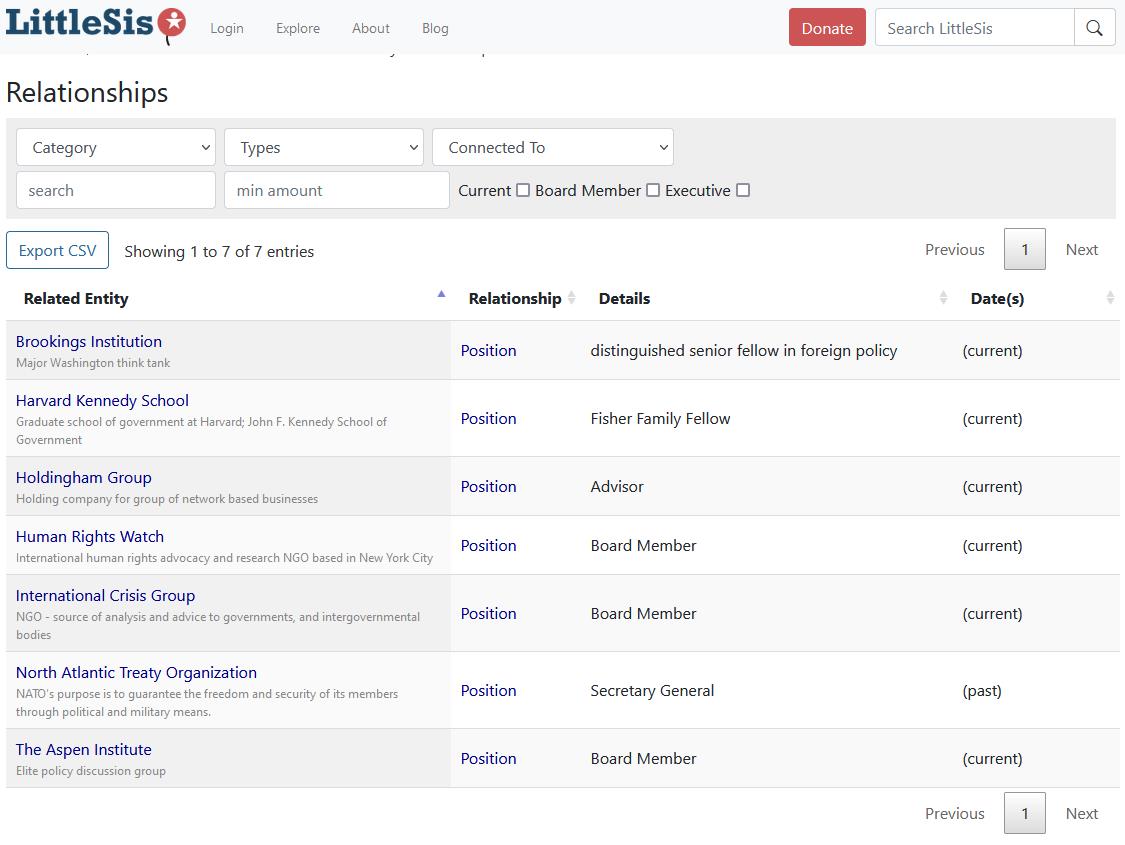The image size is (1125, 845).
Task: Open the Blog link in navbar
Action: 435,28
